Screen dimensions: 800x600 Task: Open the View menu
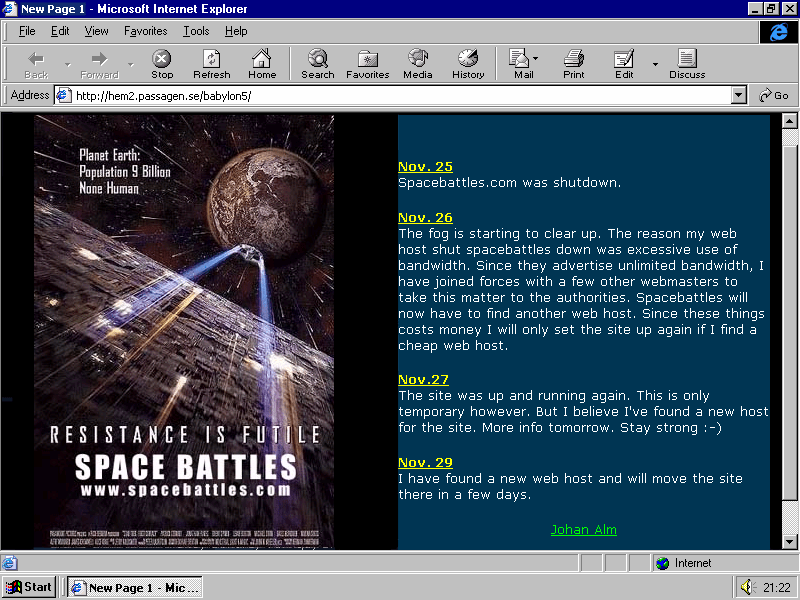96,31
